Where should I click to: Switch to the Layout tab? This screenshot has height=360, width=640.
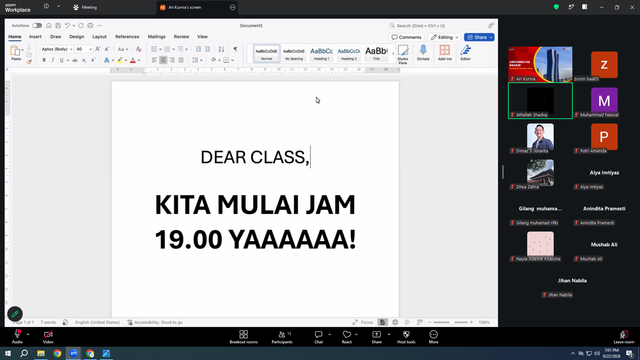(99, 37)
